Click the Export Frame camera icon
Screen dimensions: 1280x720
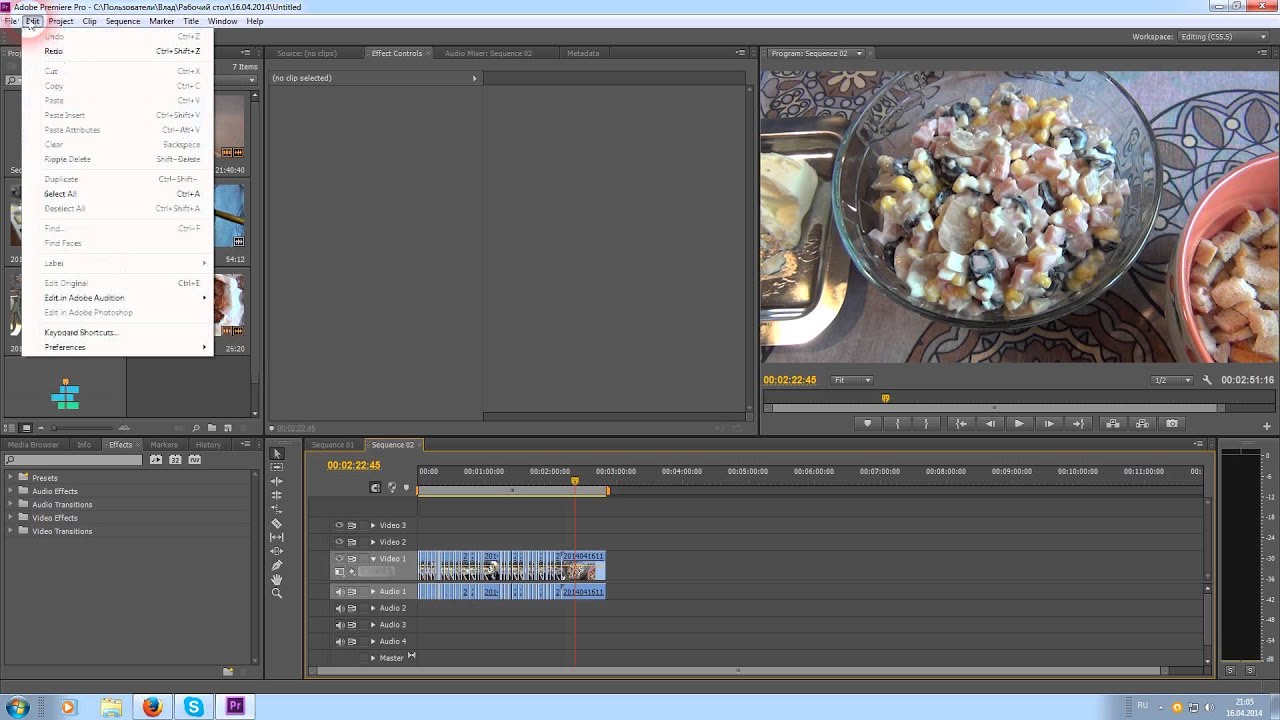click(x=1172, y=423)
